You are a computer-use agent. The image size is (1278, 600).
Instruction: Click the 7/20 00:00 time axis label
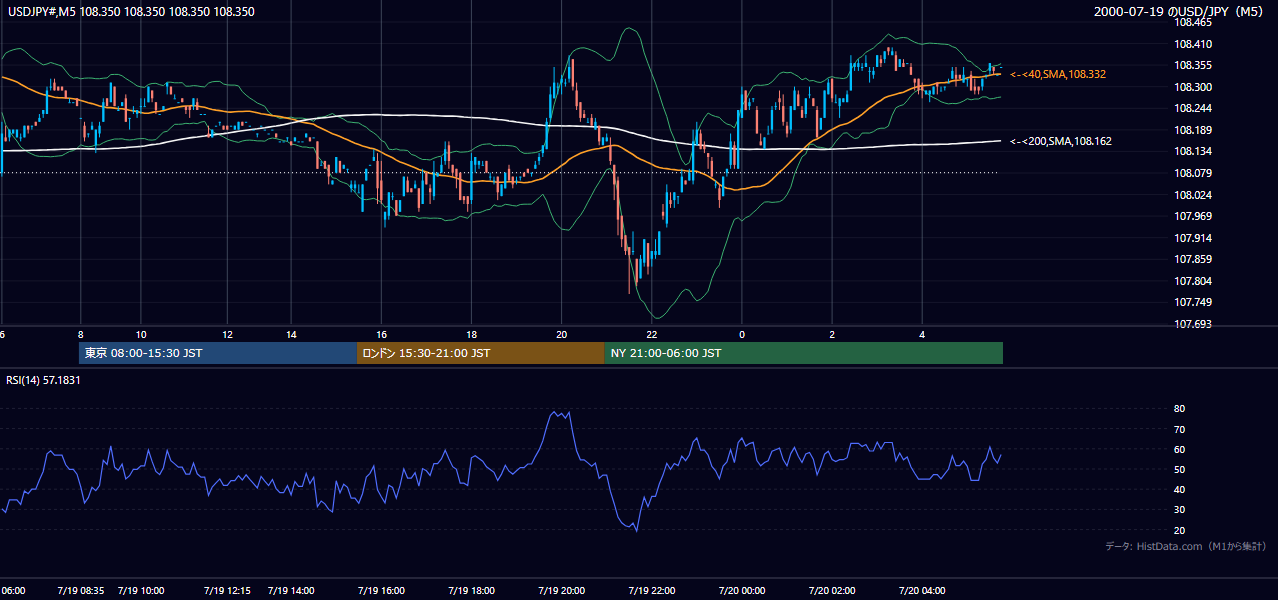[741, 590]
